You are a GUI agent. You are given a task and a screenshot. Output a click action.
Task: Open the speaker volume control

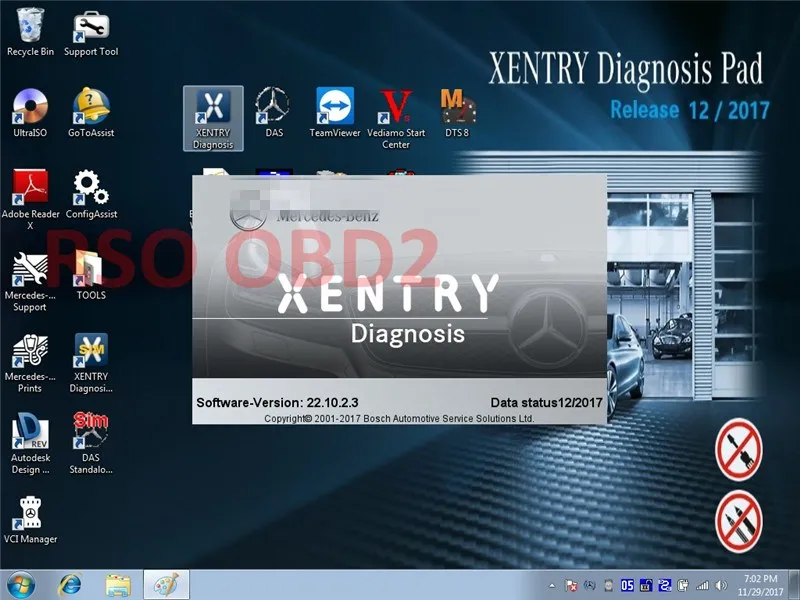click(x=721, y=586)
